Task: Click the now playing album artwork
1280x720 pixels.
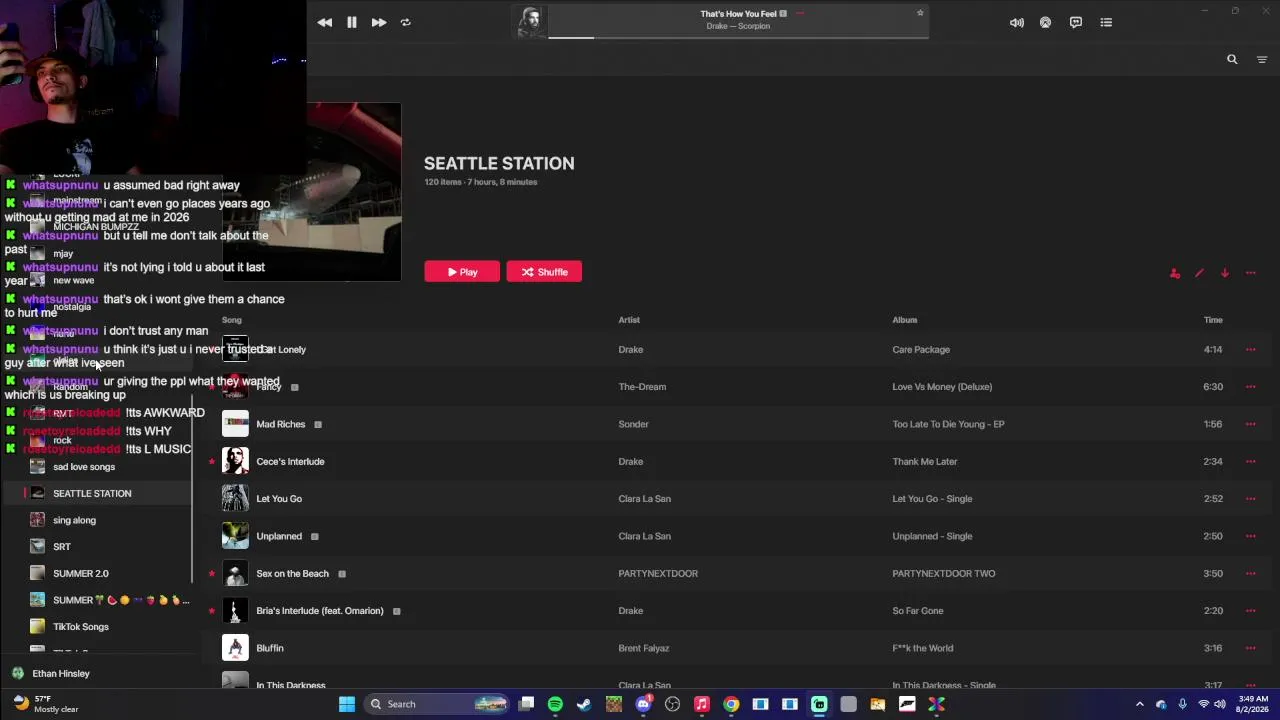Action: tap(530, 21)
